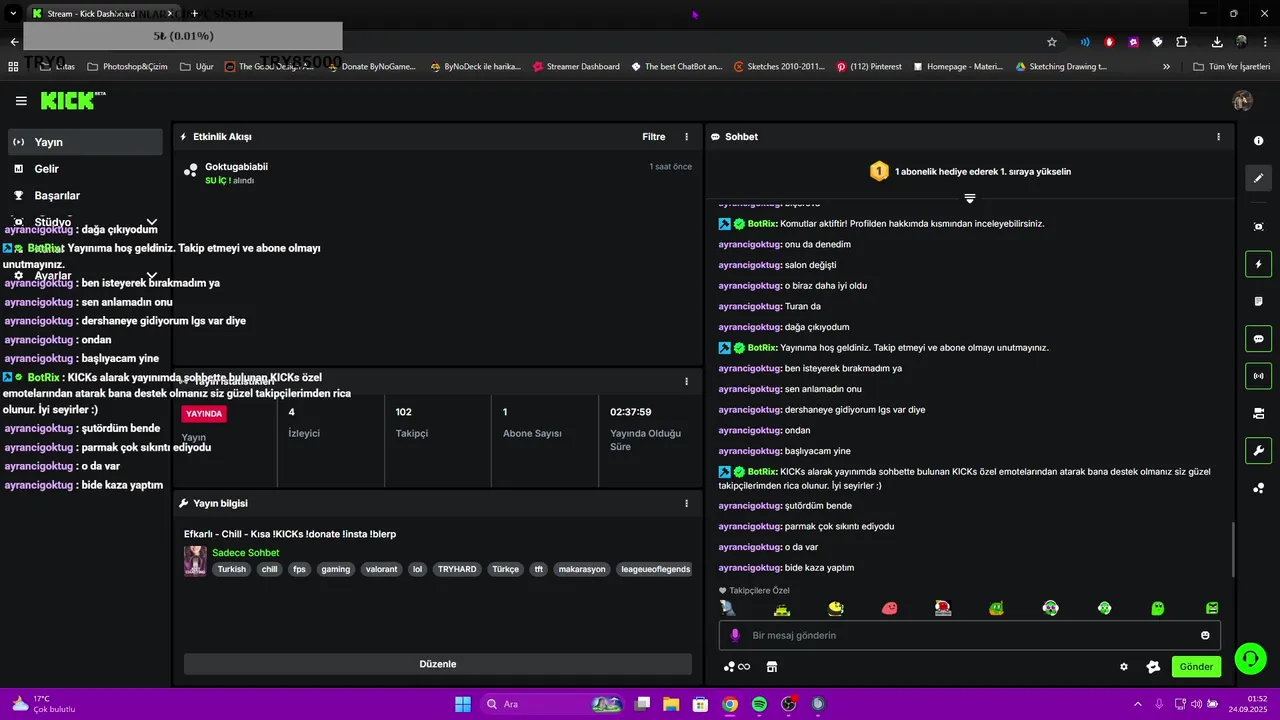The height and width of the screenshot is (720, 1280).
Task: Click the green wrench sidebar icon
Action: point(1258,450)
